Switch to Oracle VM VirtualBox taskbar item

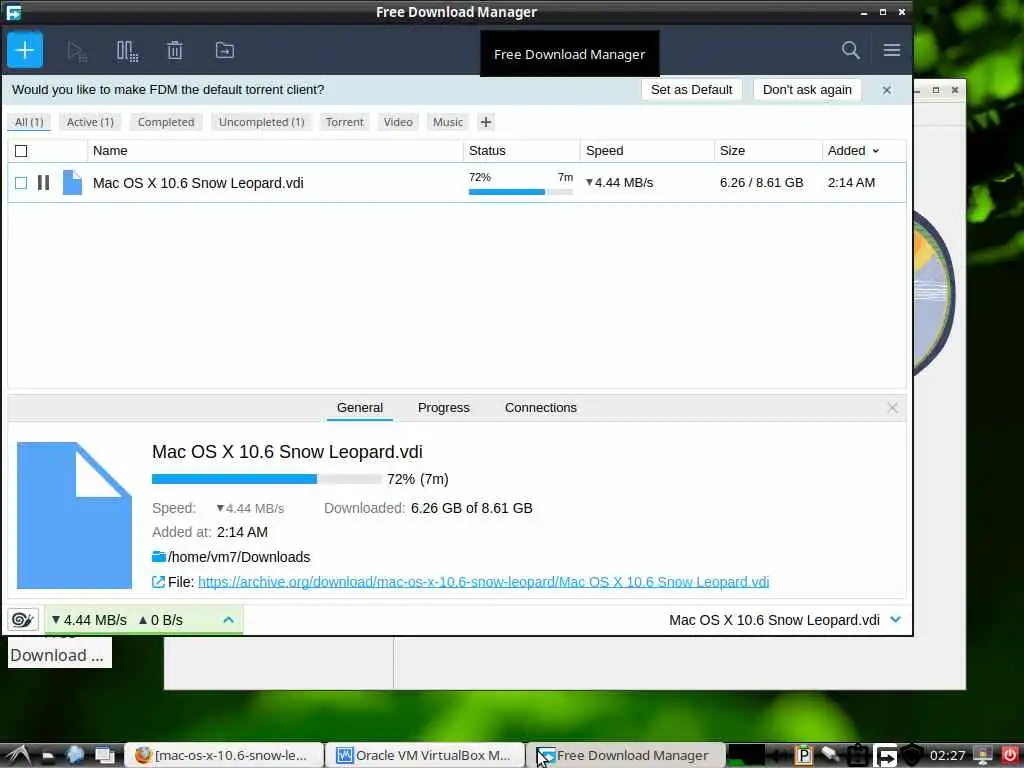coord(425,756)
